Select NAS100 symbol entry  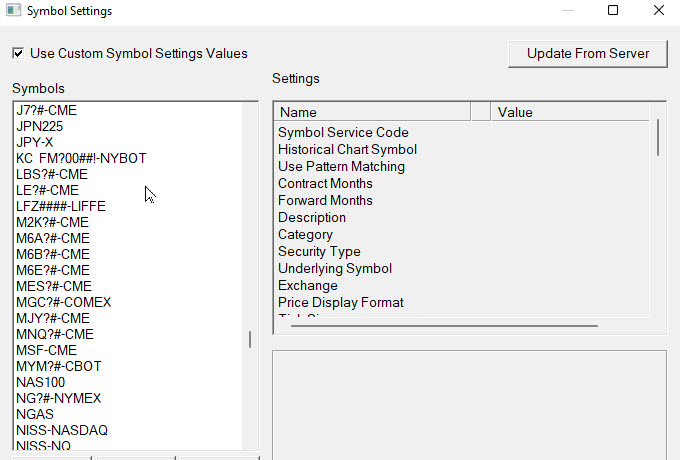41,382
